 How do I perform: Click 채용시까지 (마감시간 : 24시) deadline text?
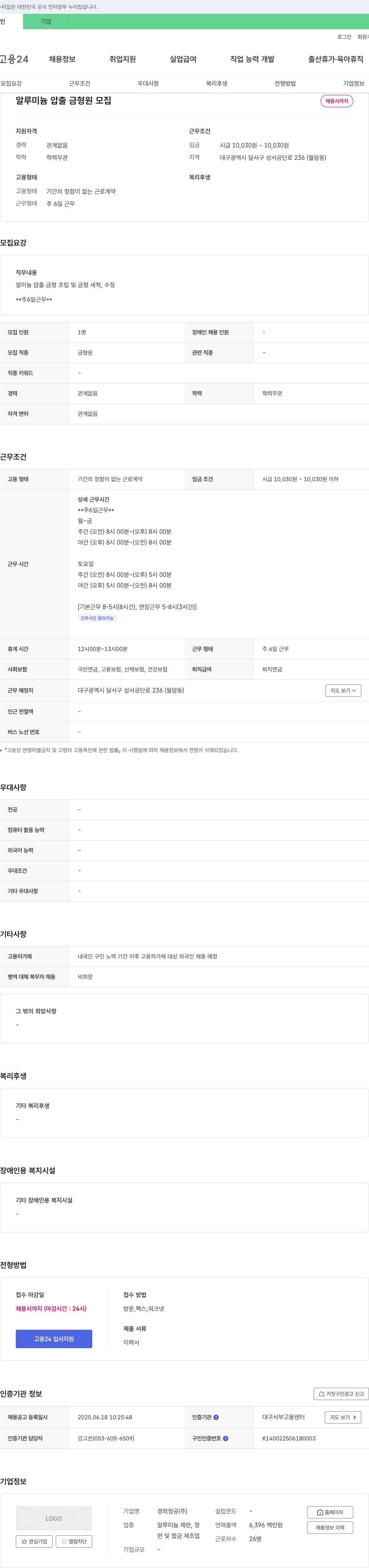[x=51, y=1308]
